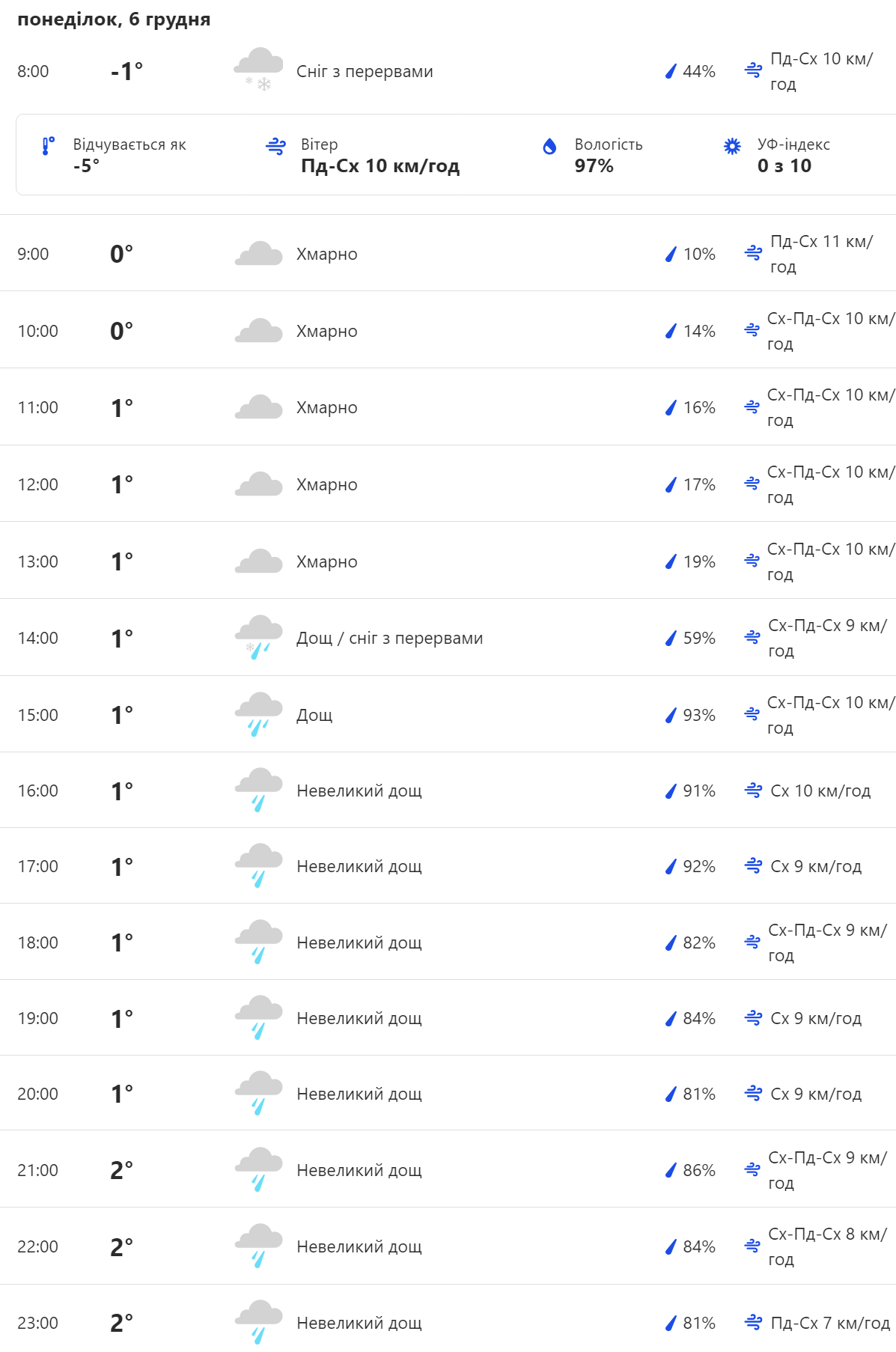Expand the 17:00 light rain row
This screenshot has height=1352, width=896.
(x=448, y=866)
